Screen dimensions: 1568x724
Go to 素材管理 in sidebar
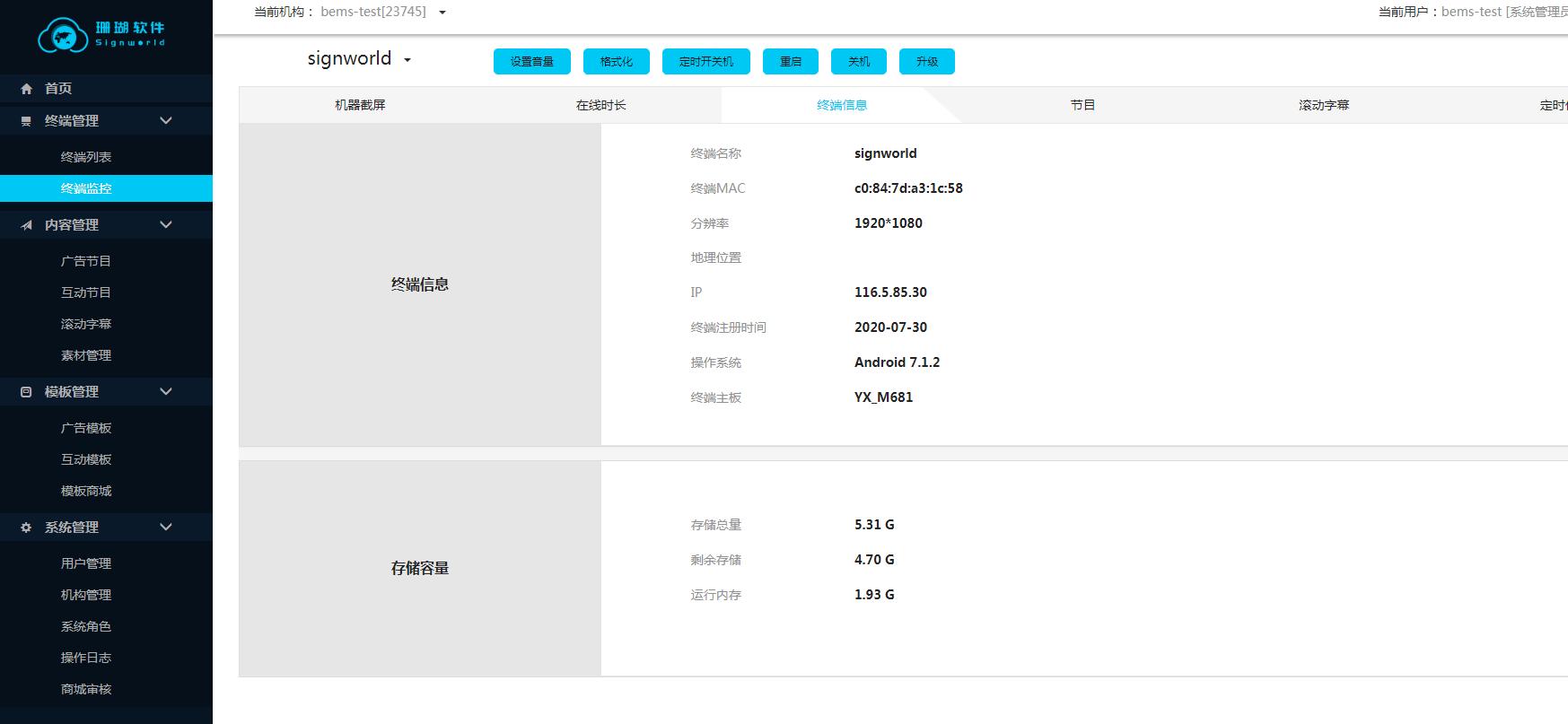86,355
